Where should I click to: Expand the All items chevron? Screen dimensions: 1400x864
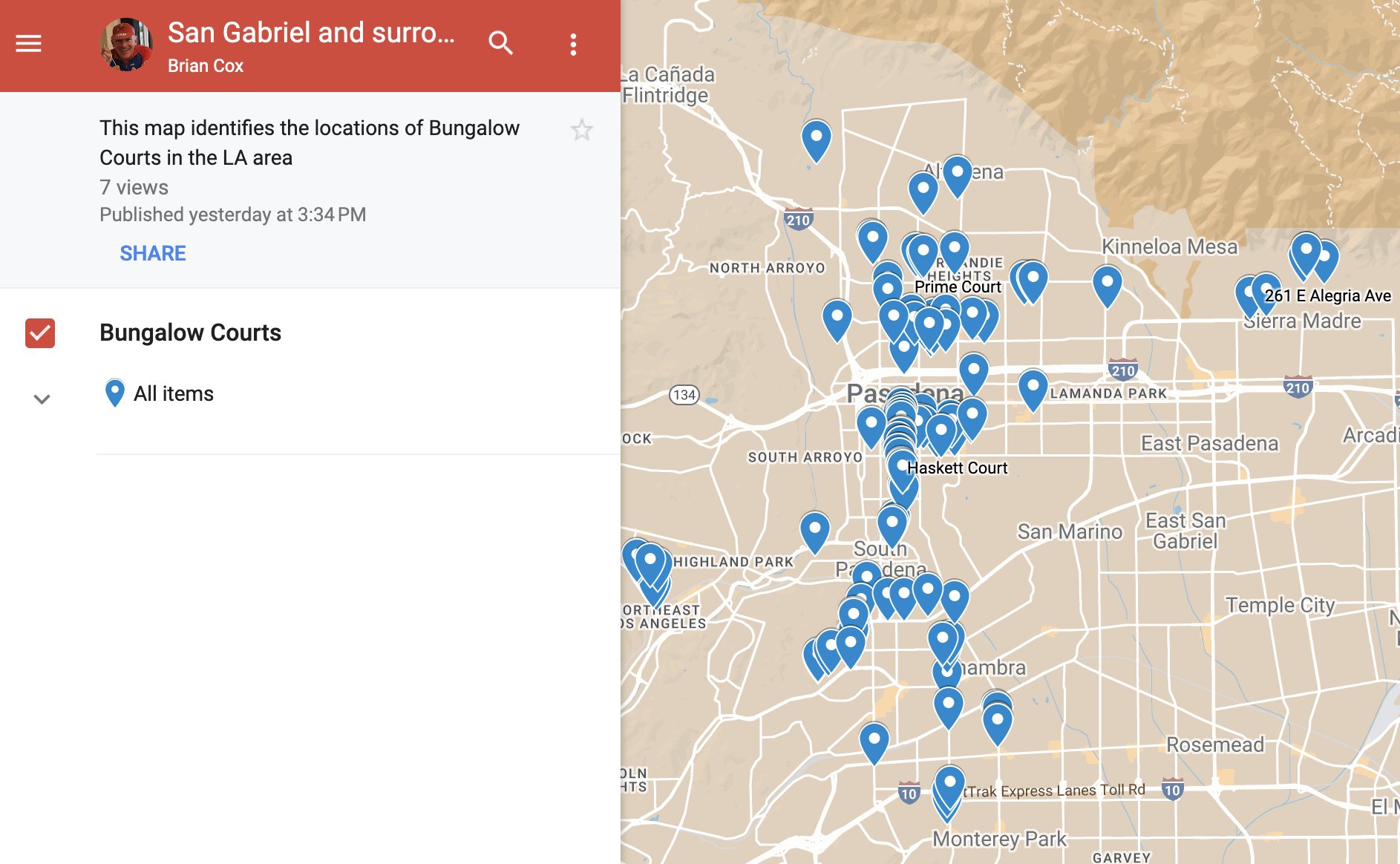pyautogui.click(x=42, y=399)
